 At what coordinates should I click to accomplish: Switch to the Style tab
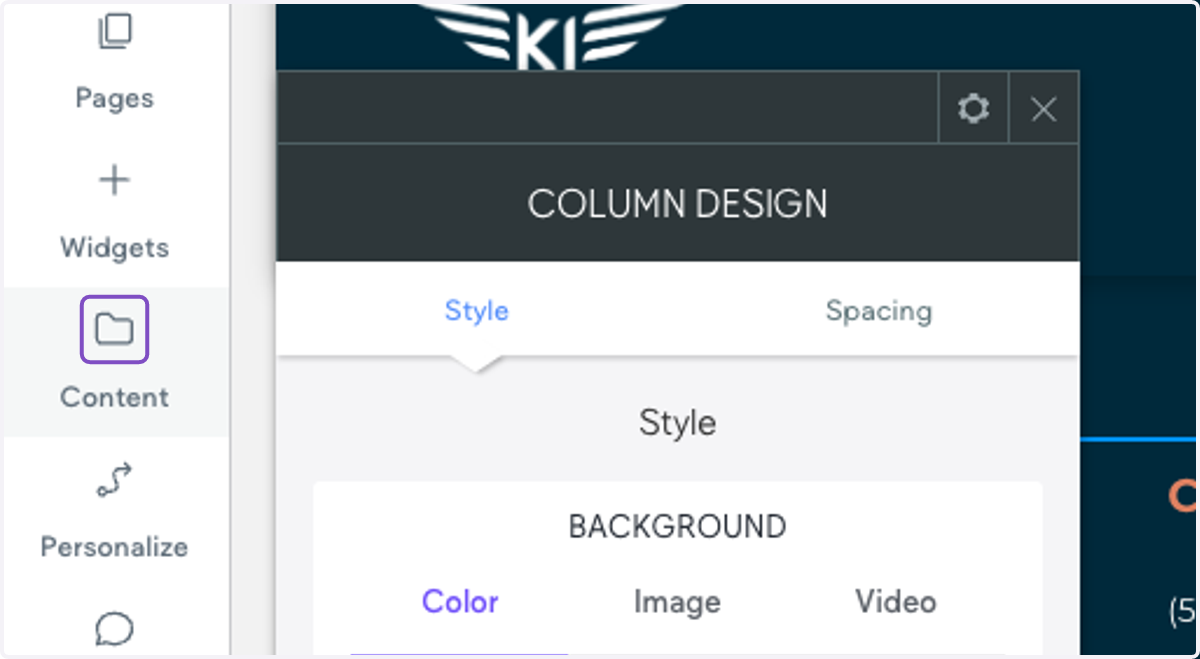click(x=477, y=311)
